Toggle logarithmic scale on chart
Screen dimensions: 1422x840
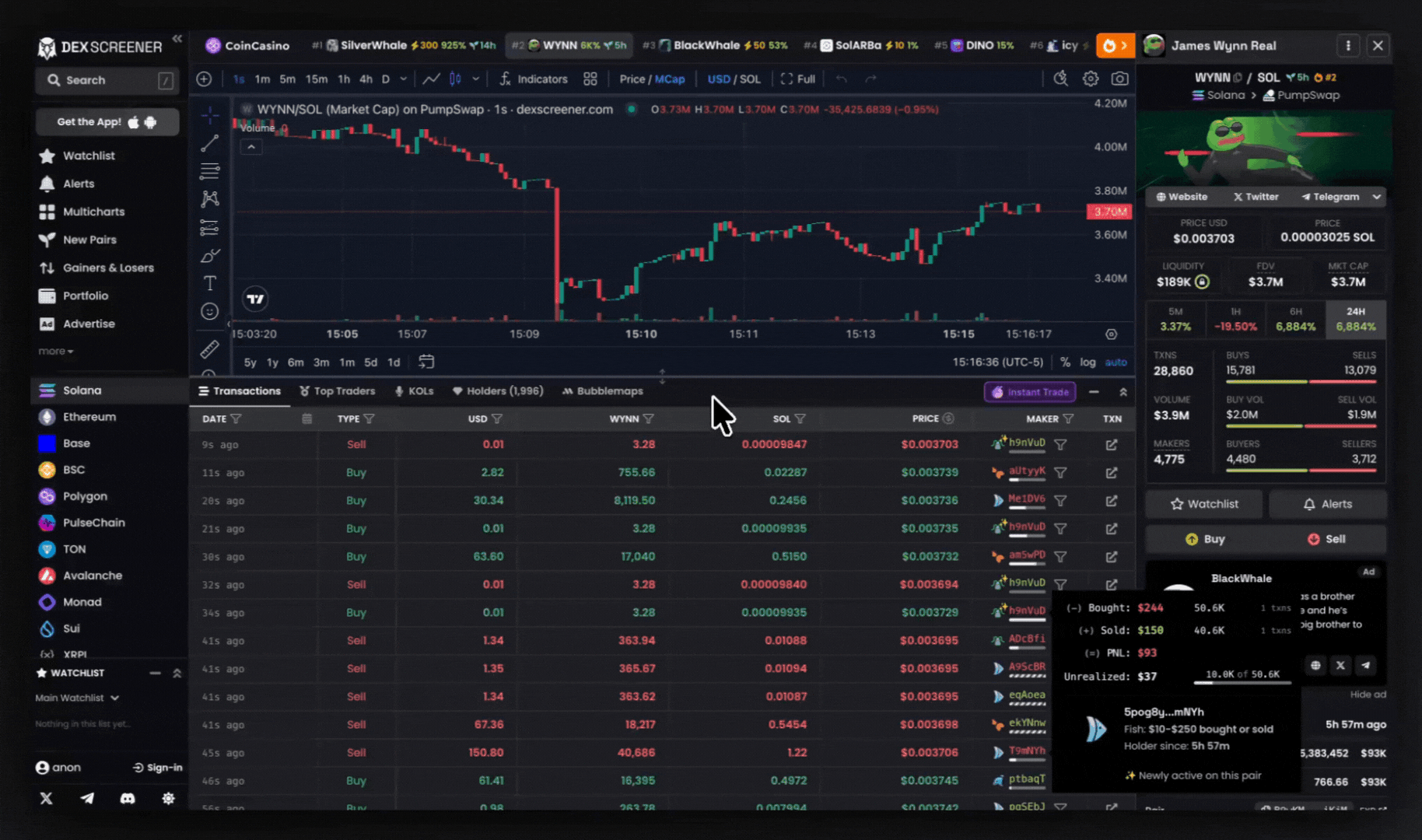coord(1088,362)
